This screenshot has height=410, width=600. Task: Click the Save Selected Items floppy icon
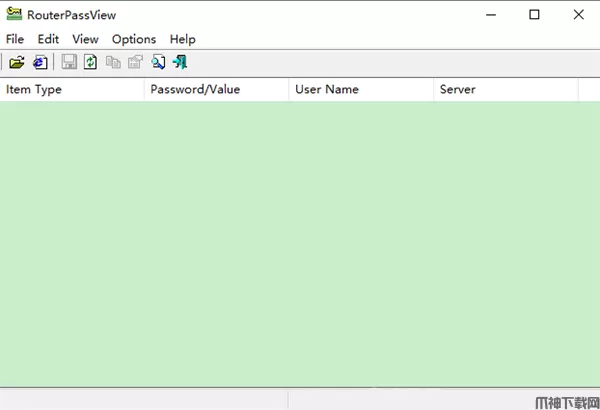point(69,62)
